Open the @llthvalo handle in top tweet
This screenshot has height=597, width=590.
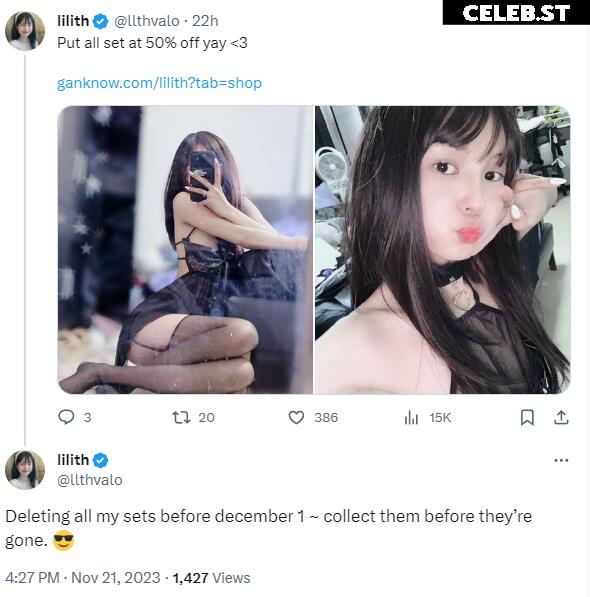pyautogui.click(x=147, y=21)
